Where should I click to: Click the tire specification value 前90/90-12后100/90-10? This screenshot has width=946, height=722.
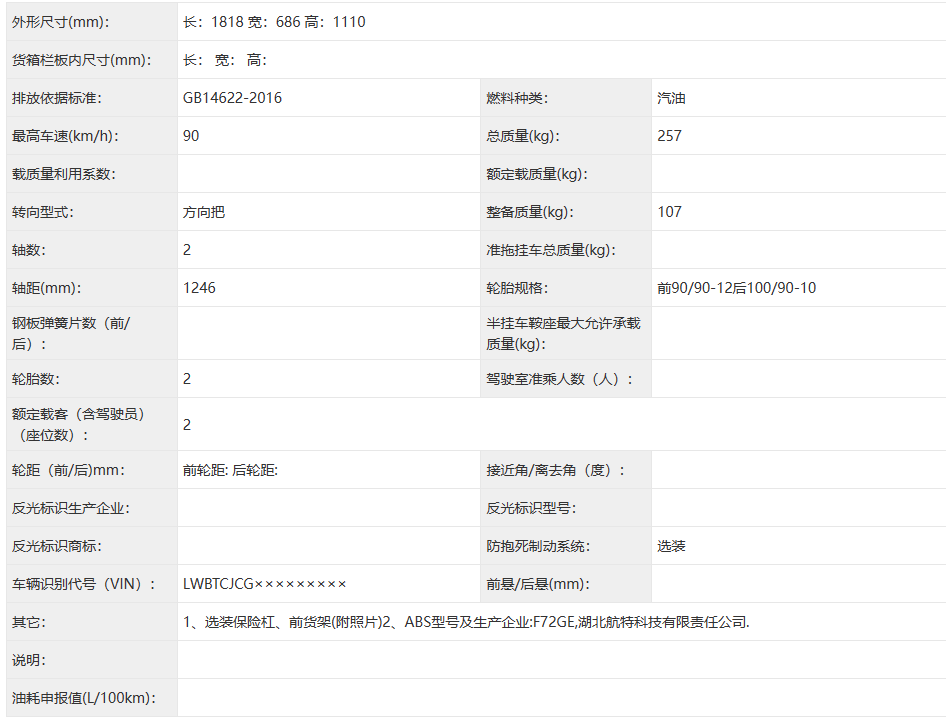click(737, 288)
